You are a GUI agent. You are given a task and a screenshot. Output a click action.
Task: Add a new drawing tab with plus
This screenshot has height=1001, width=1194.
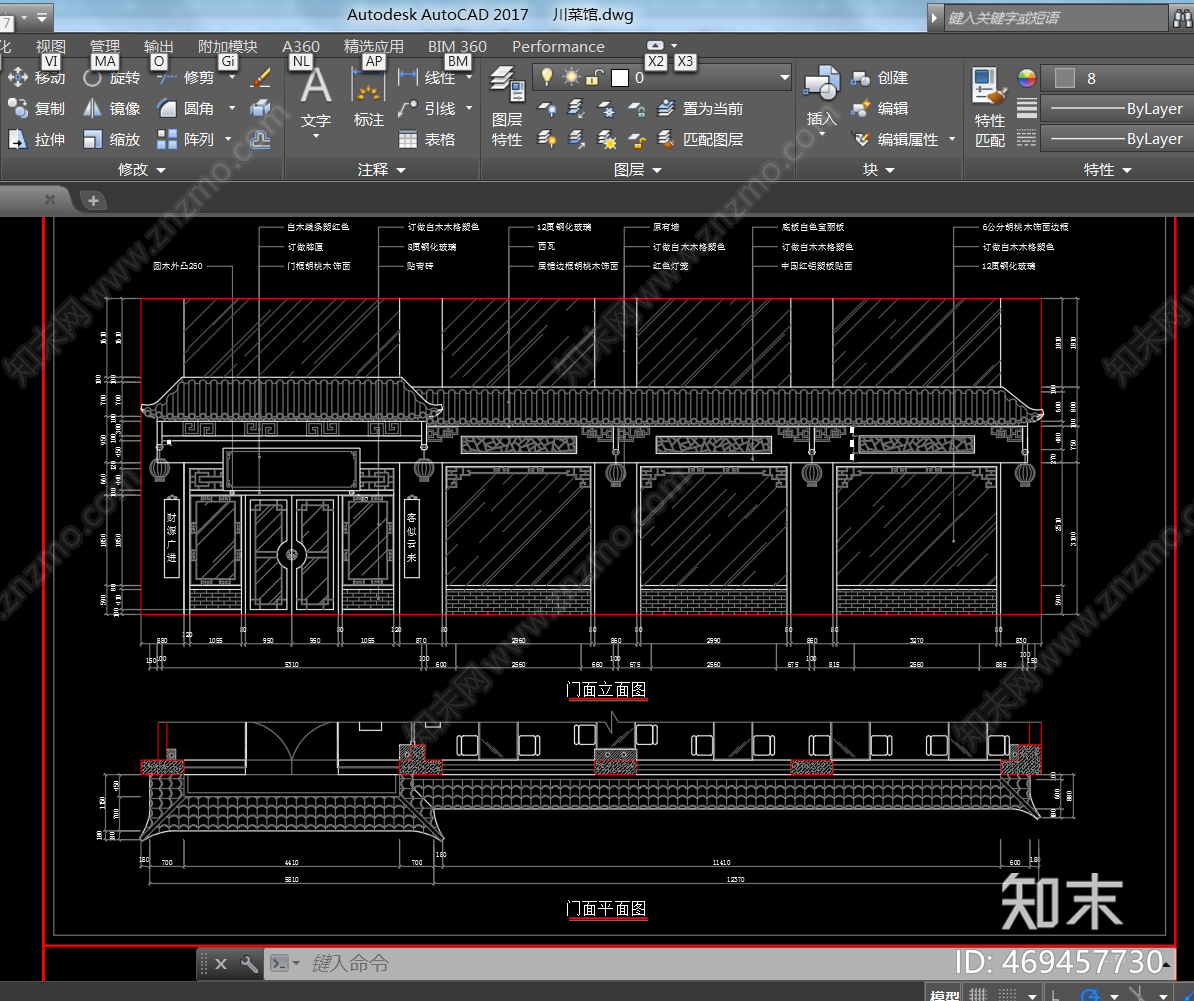point(93,200)
